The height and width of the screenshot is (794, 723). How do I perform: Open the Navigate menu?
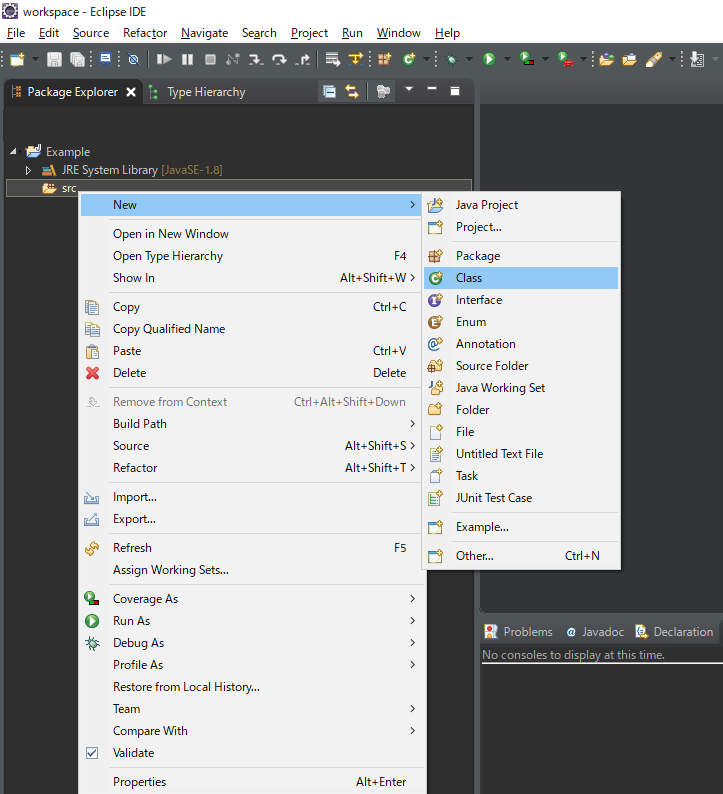tap(205, 33)
